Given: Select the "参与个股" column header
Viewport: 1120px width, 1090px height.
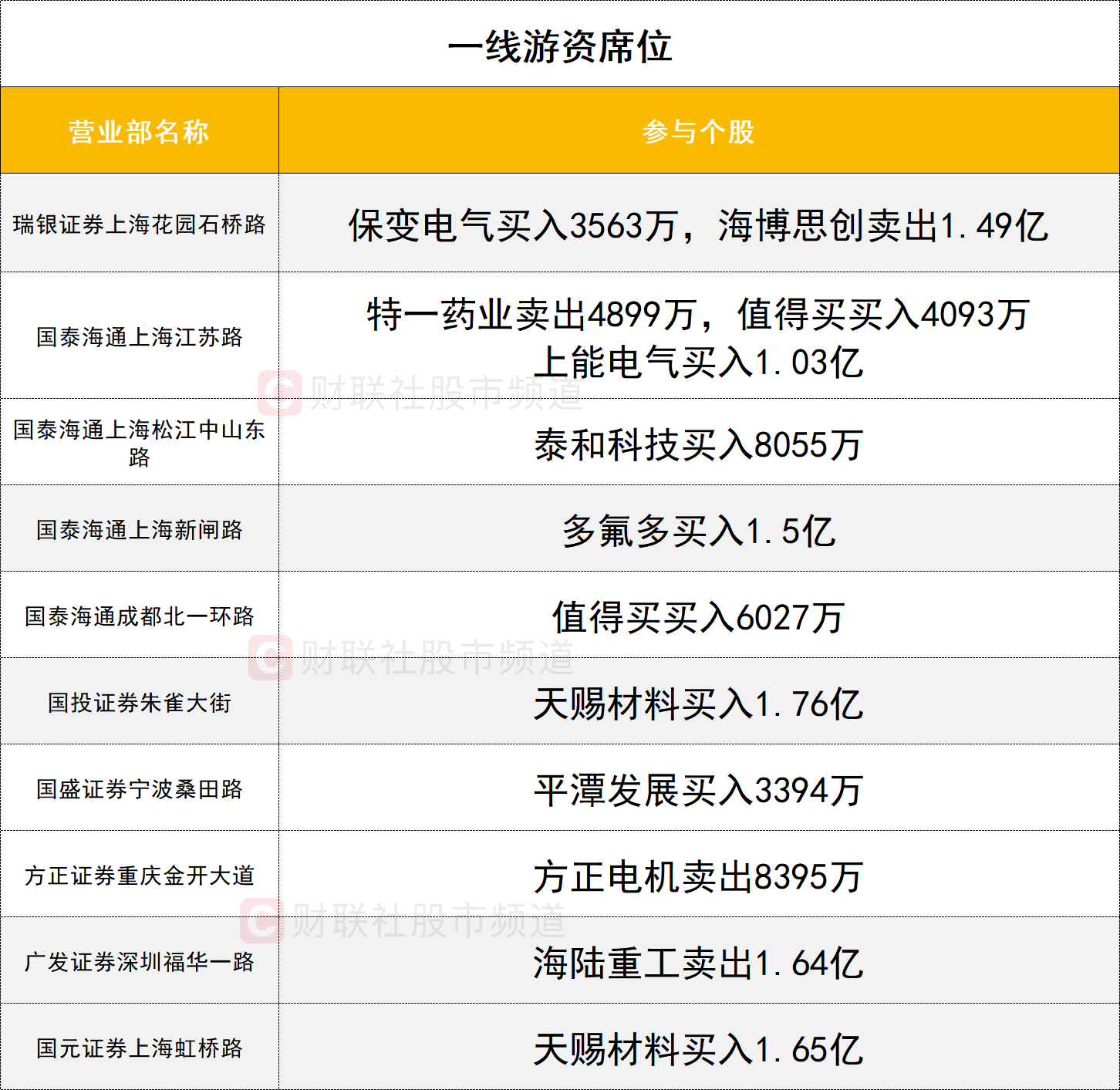Looking at the screenshot, I should (699, 130).
